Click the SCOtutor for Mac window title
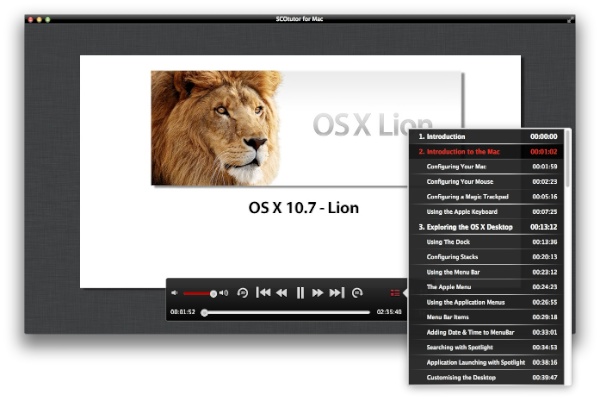 point(300,19)
